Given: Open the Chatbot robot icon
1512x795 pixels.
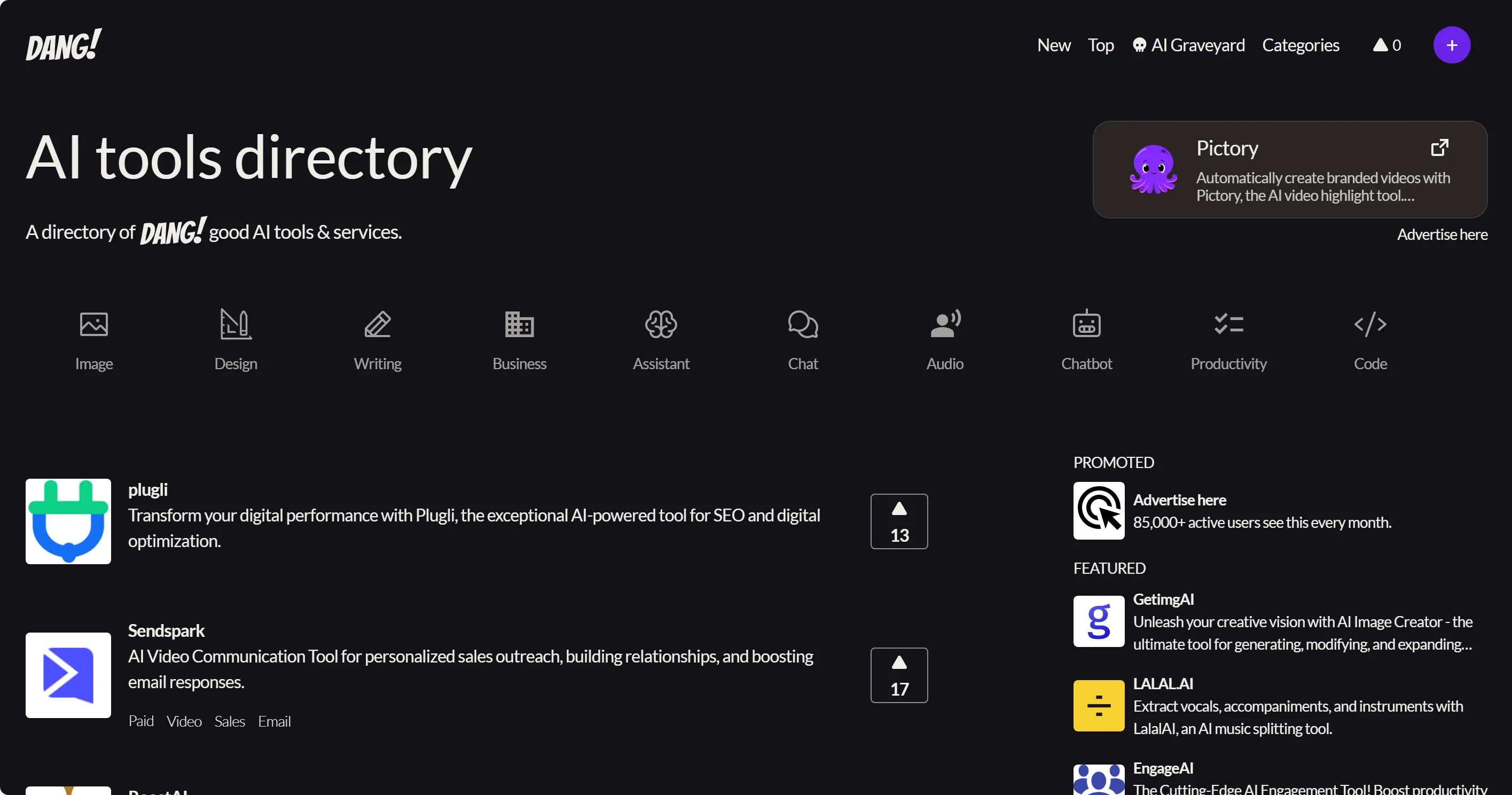Looking at the screenshot, I should [1086, 323].
